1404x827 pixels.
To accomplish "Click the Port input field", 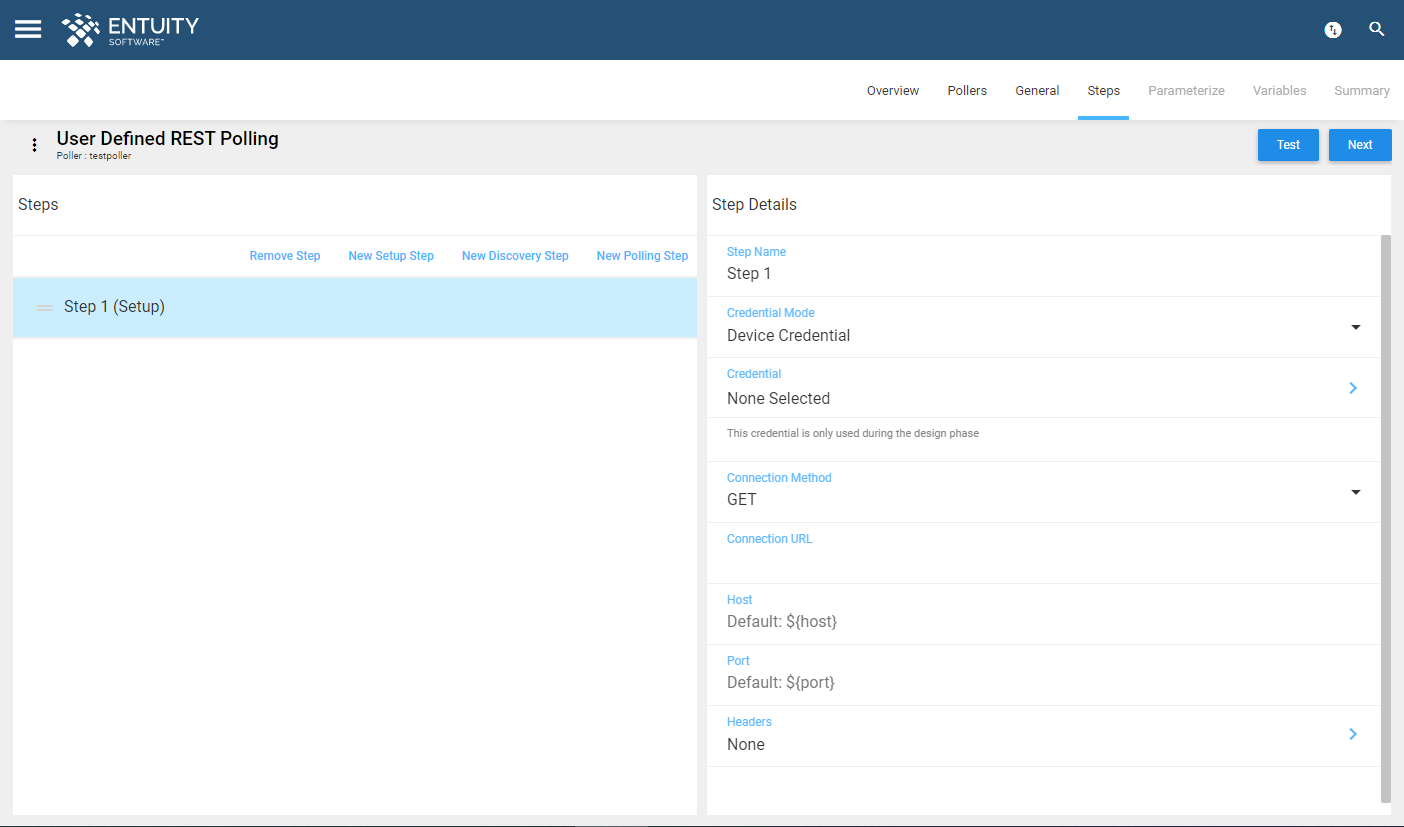I will pos(1043,675).
